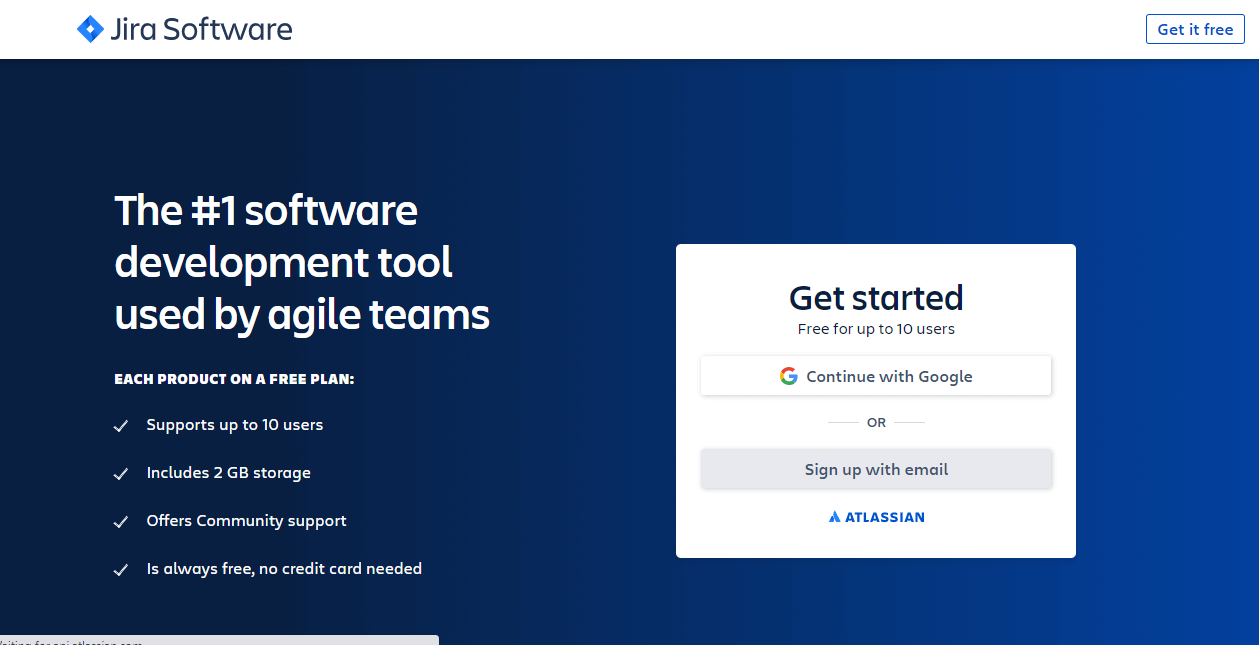
Task: Select Sign up with email
Action: click(876, 468)
